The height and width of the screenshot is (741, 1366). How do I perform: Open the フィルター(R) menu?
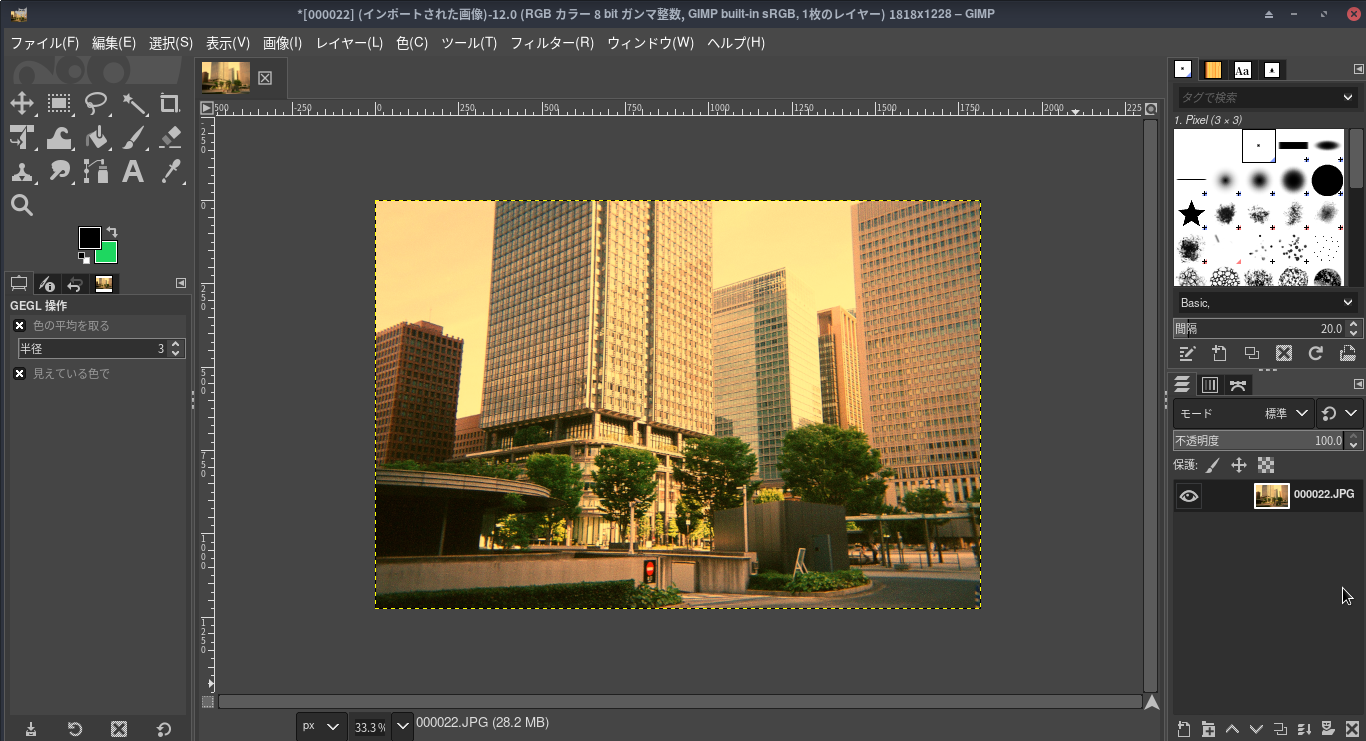[x=551, y=43]
